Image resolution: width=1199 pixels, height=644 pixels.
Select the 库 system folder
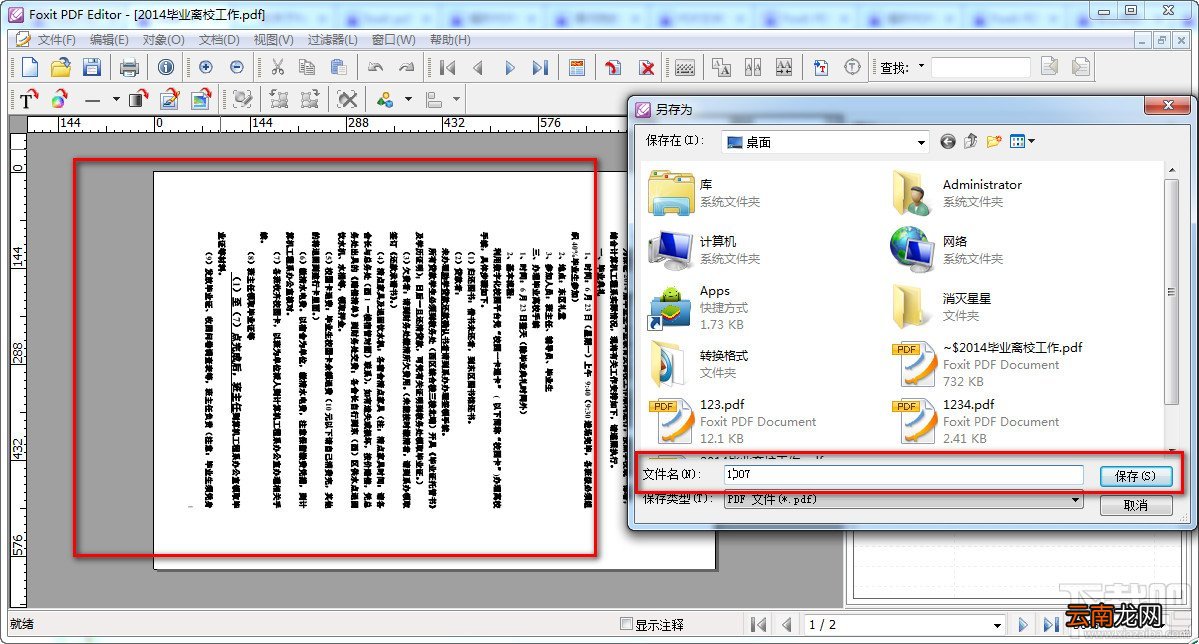[703, 194]
